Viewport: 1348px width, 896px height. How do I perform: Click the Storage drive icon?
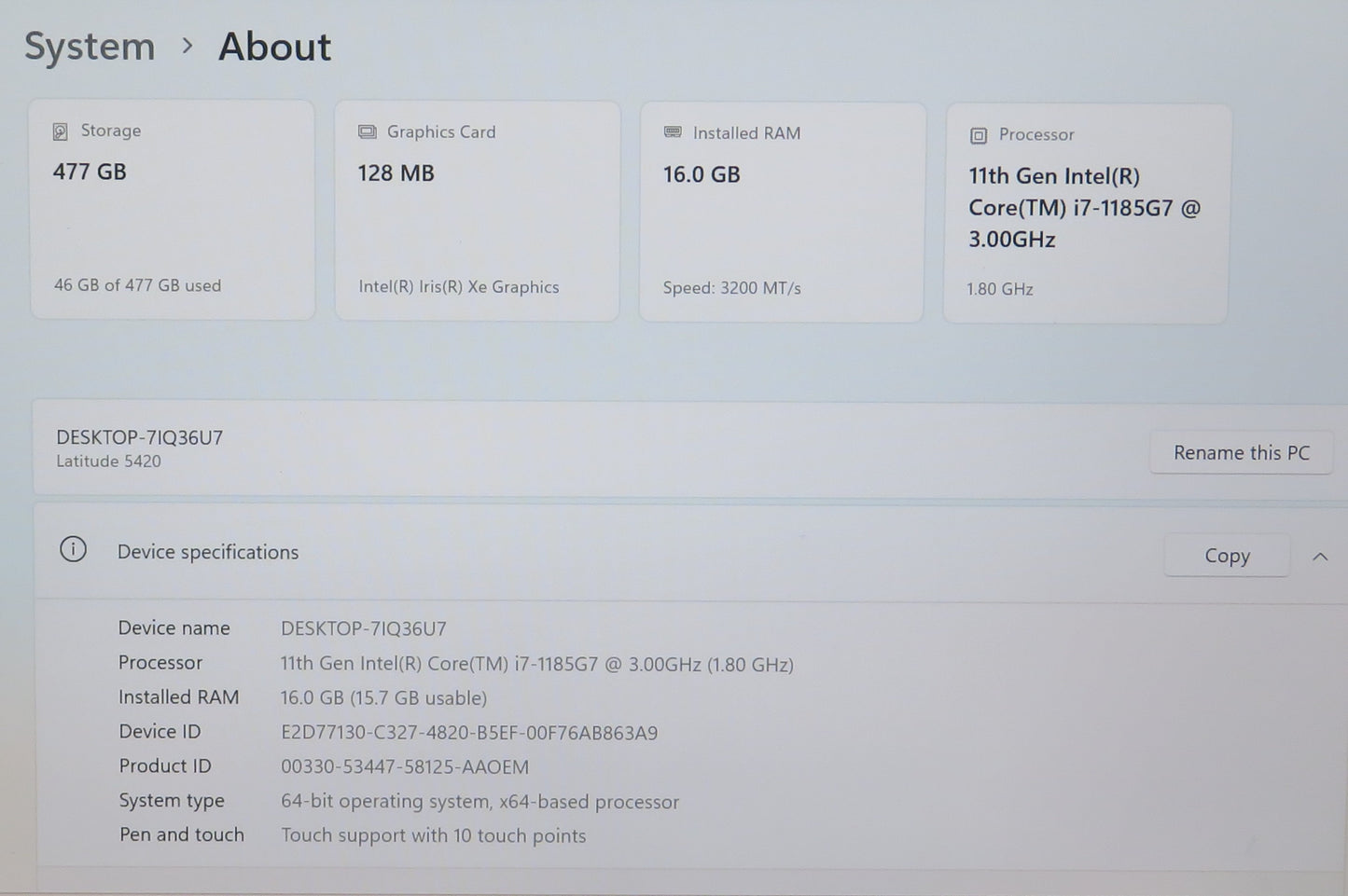tap(61, 131)
